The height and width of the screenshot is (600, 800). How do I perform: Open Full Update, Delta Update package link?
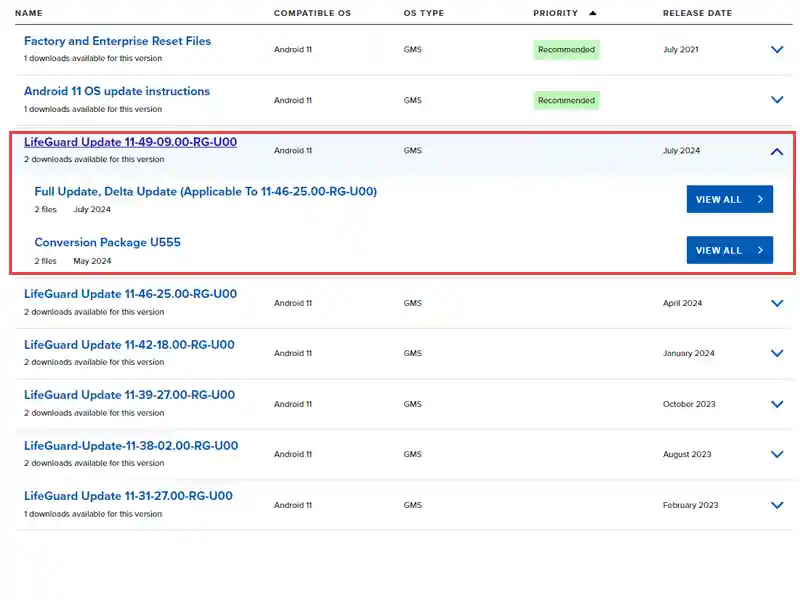coord(206,191)
